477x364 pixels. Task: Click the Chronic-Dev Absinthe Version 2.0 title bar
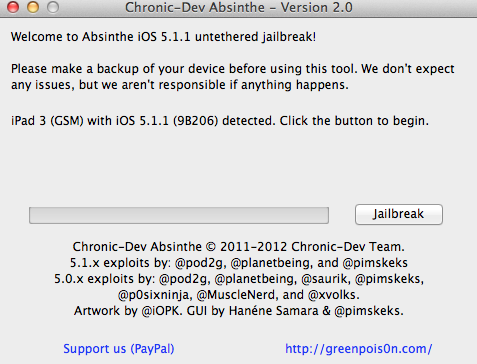(239, 7)
